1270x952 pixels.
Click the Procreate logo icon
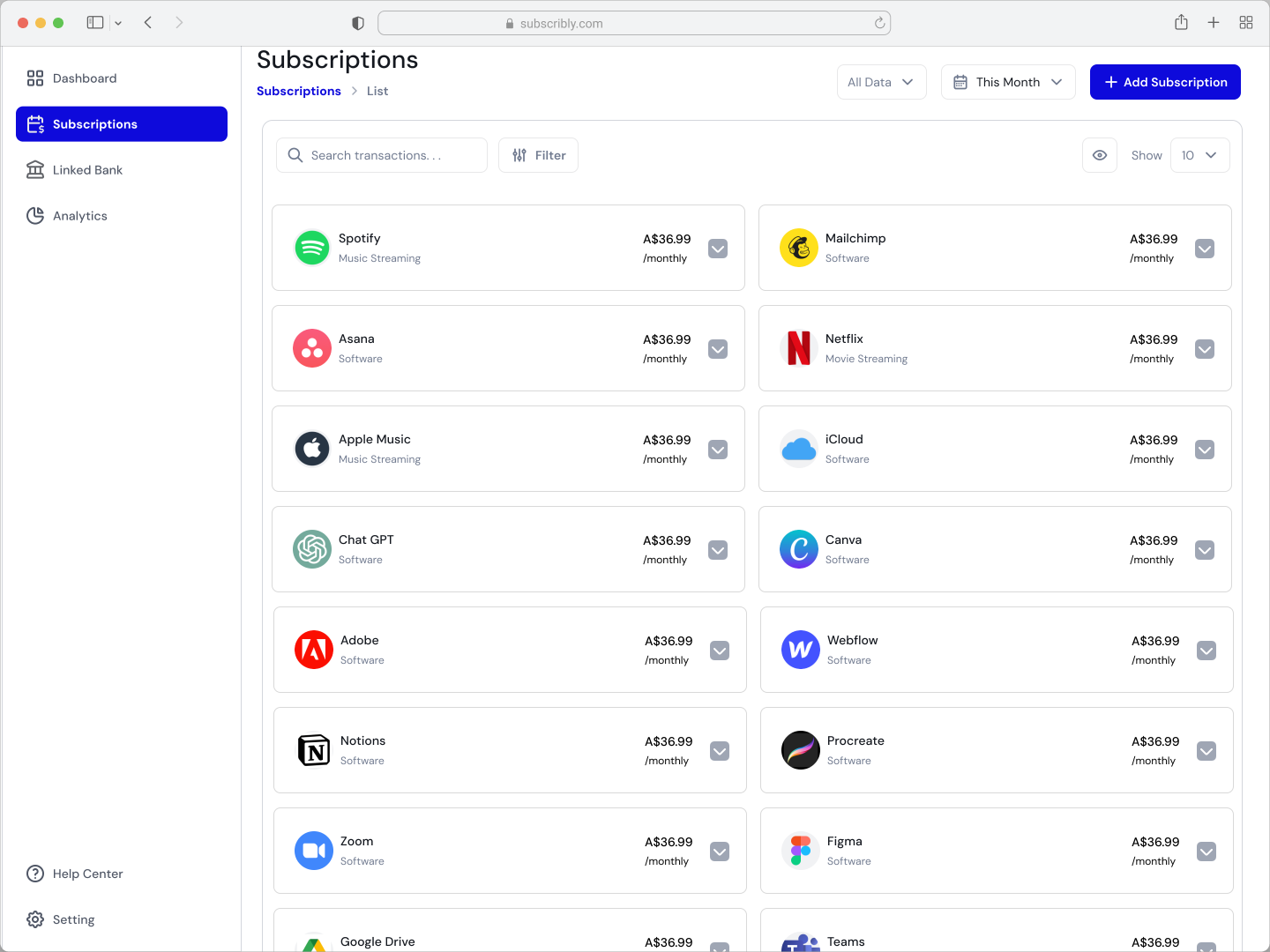pos(801,750)
